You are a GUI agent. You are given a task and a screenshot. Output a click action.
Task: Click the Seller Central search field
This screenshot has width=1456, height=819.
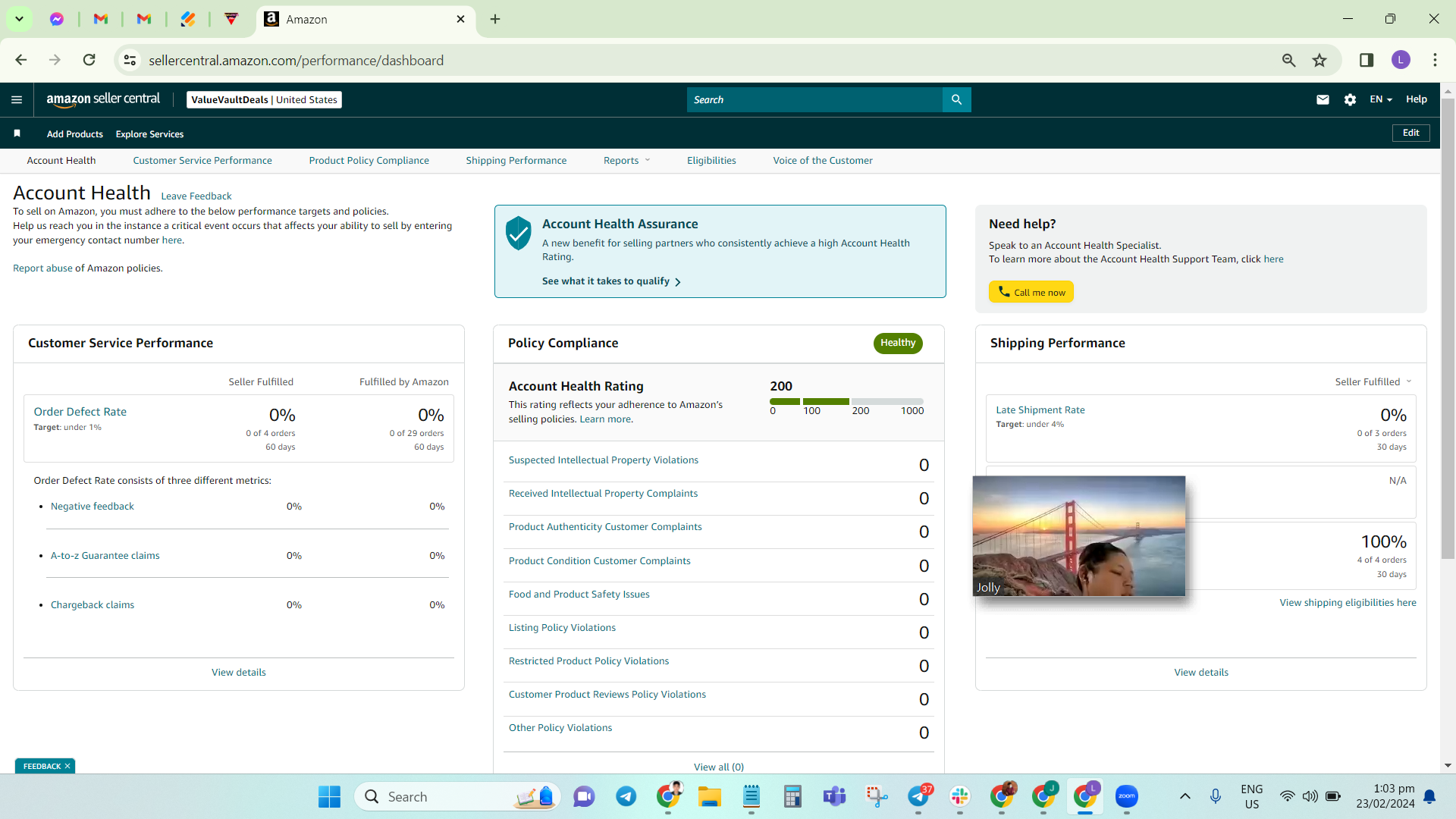[814, 99]
